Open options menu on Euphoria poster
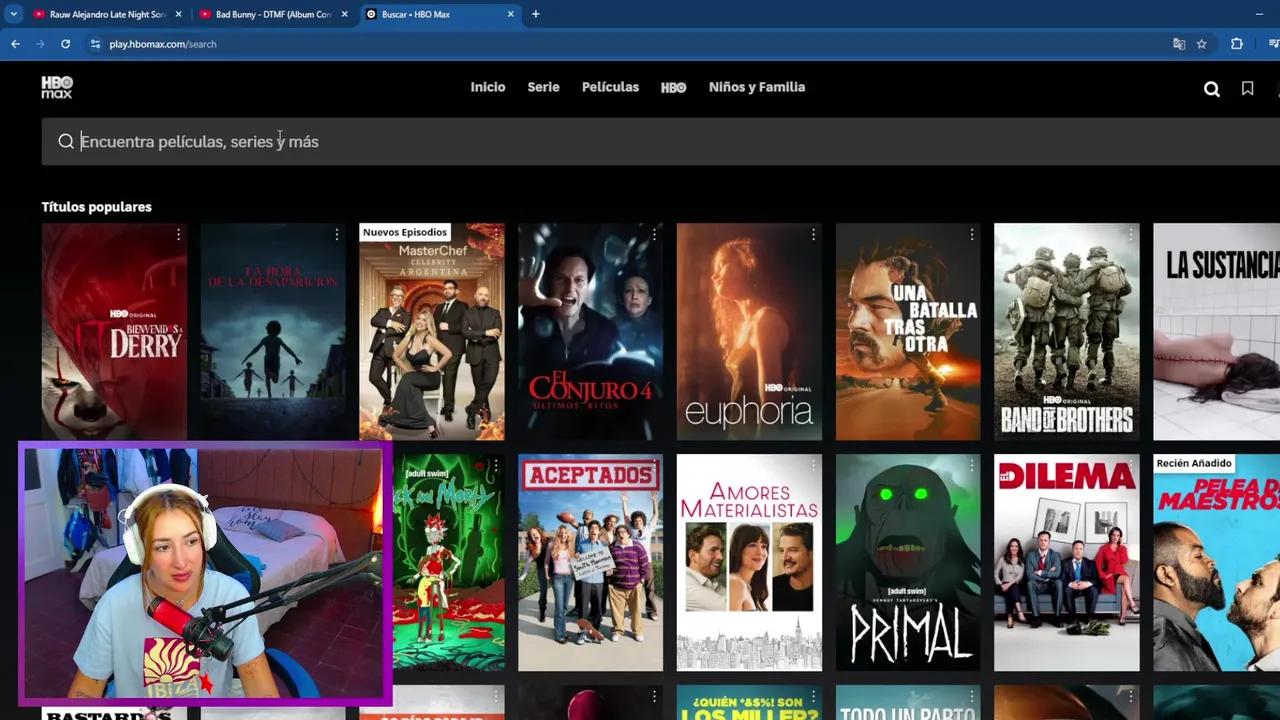 point(813,234)
